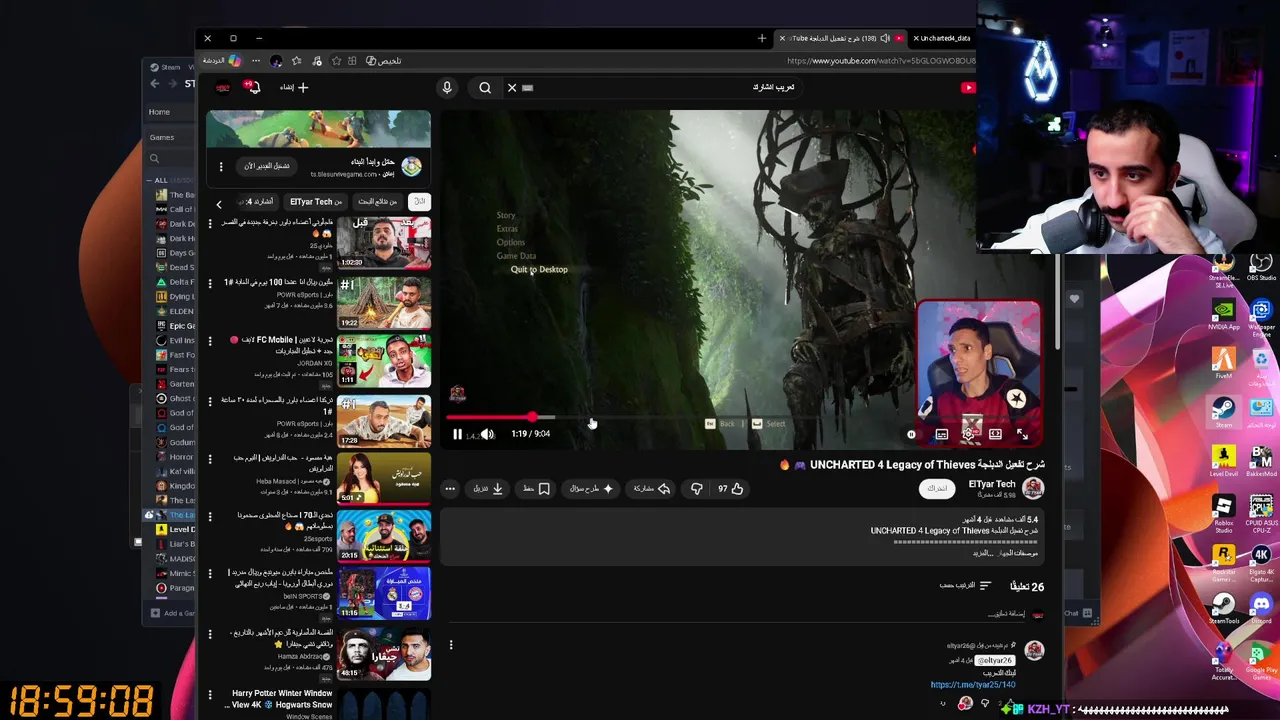Viewport: 1280px width, 720px height.
Task: Open the FC Mobile recommended video
Action: [384, 360]
